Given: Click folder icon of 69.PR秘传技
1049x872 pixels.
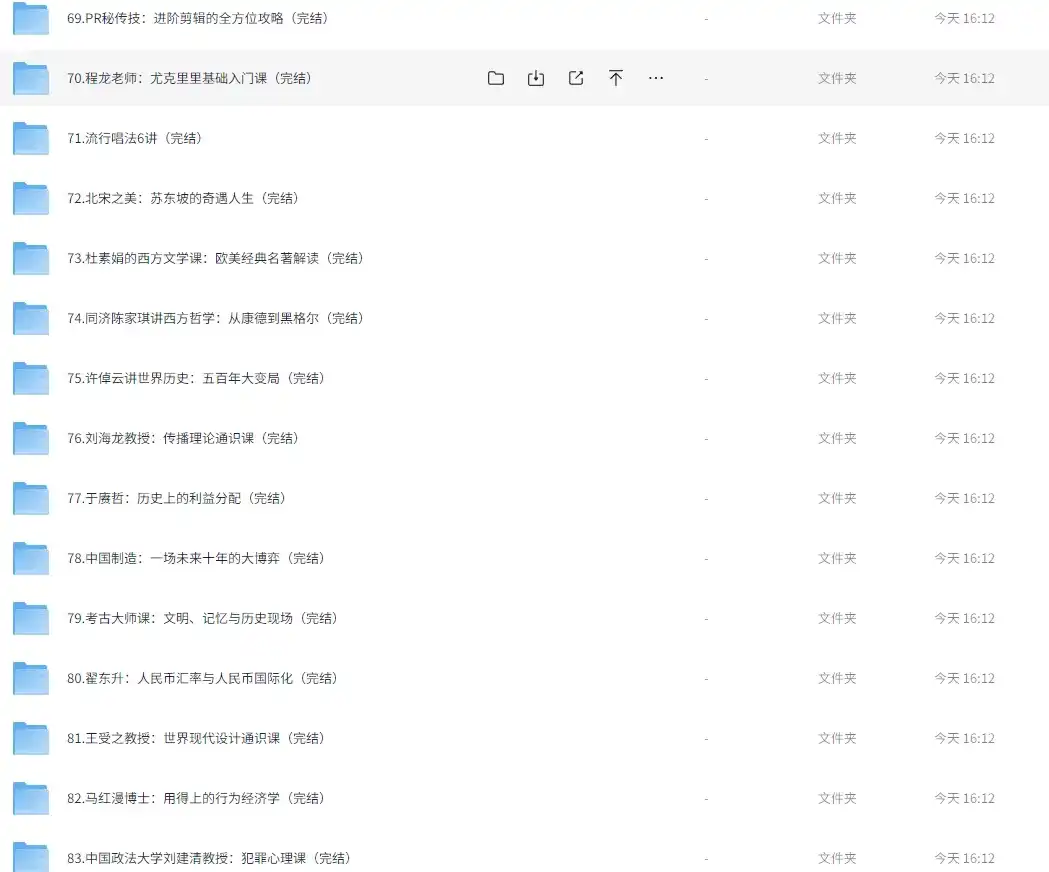Looking at the screenshot, I should point(31,19).
